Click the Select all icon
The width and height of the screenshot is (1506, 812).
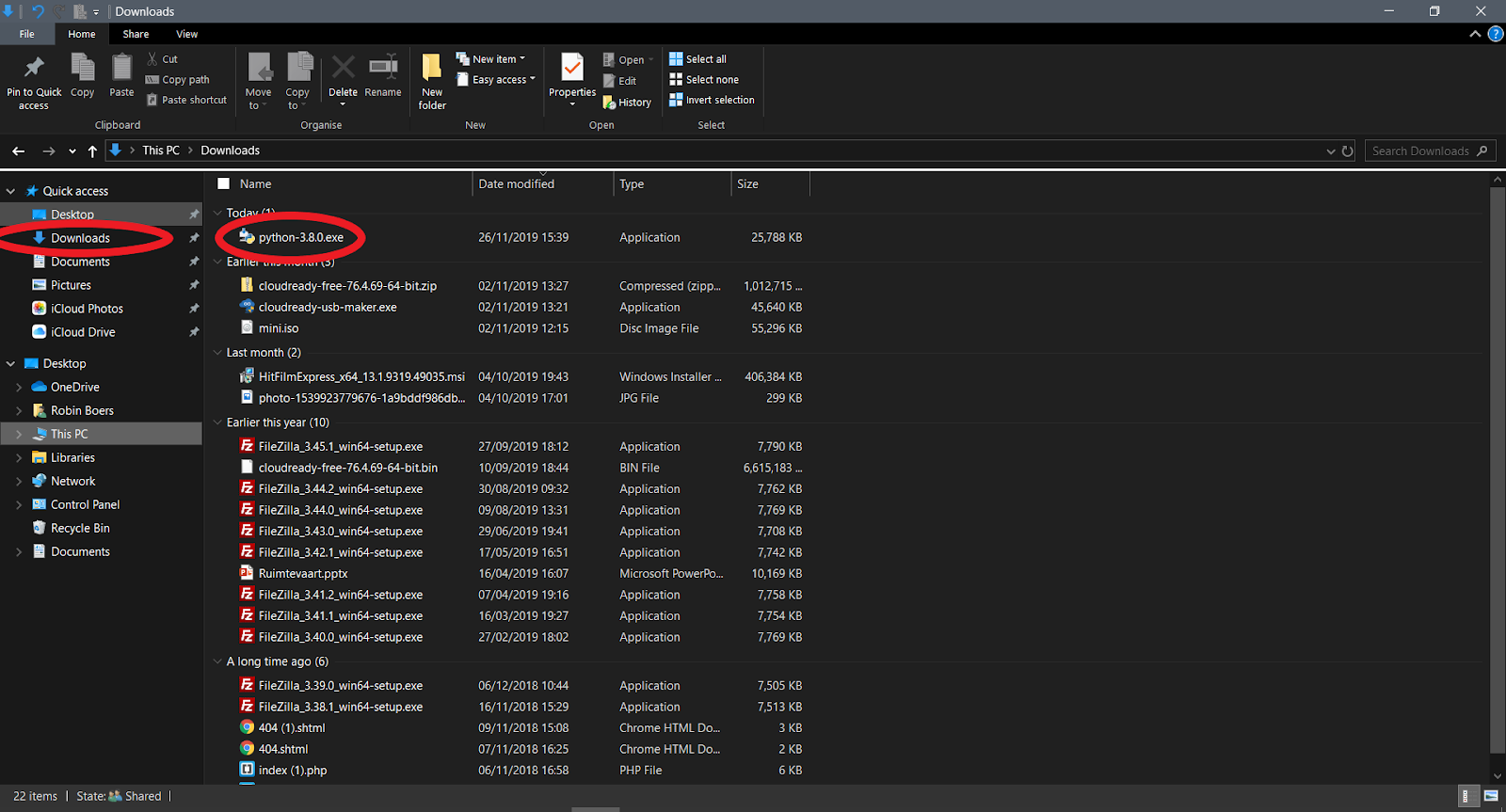tap(676, 58)
